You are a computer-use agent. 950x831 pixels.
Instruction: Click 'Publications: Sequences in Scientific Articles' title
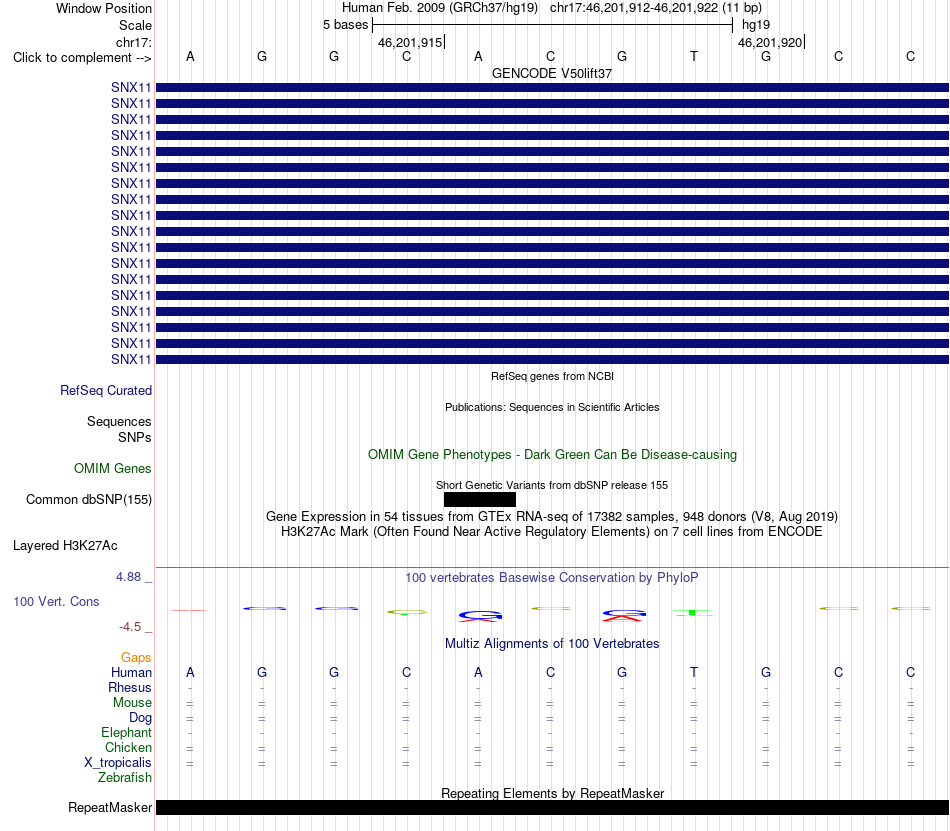[x=552, y=407]
